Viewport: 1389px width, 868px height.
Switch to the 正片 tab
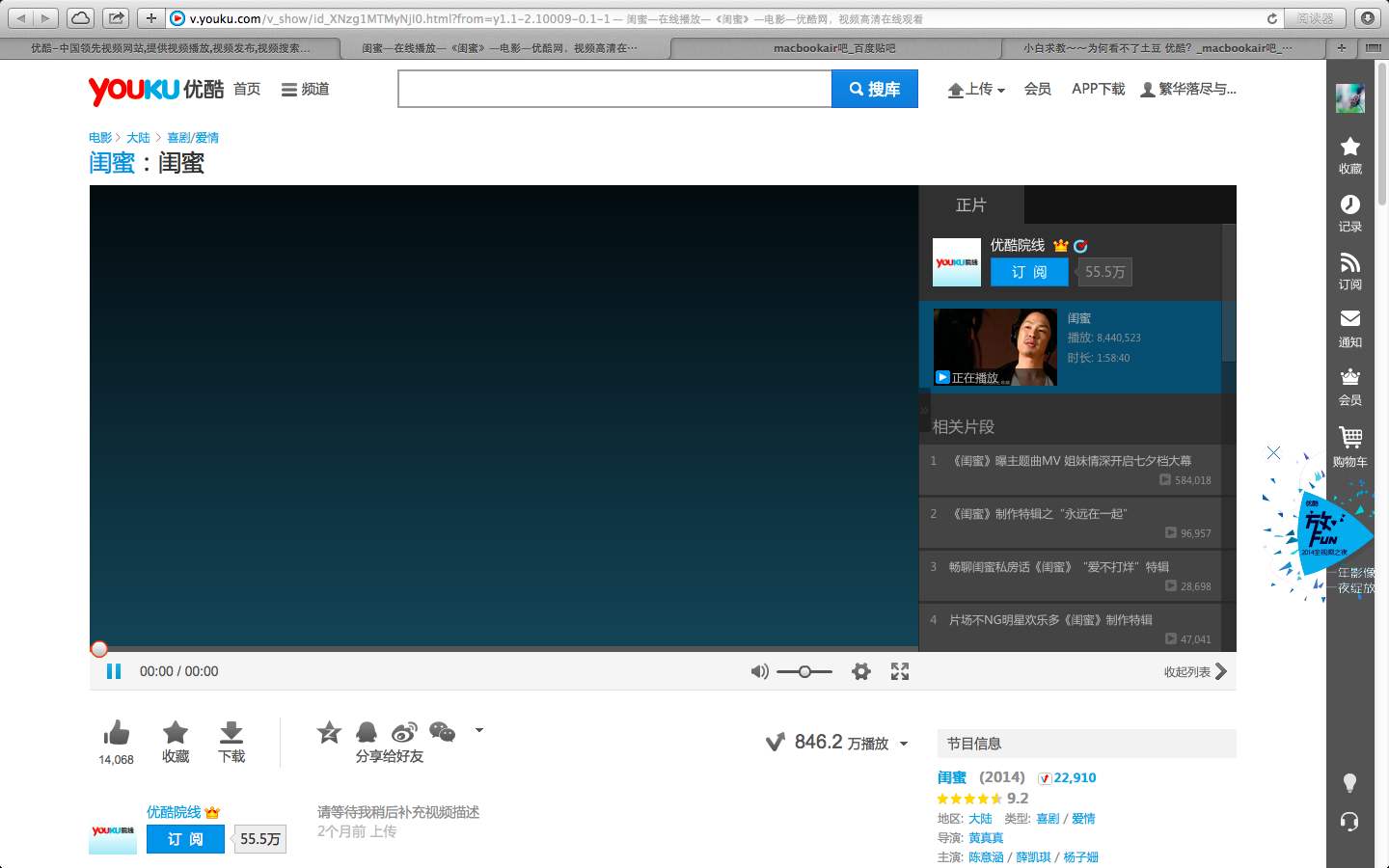click(971, 204)
